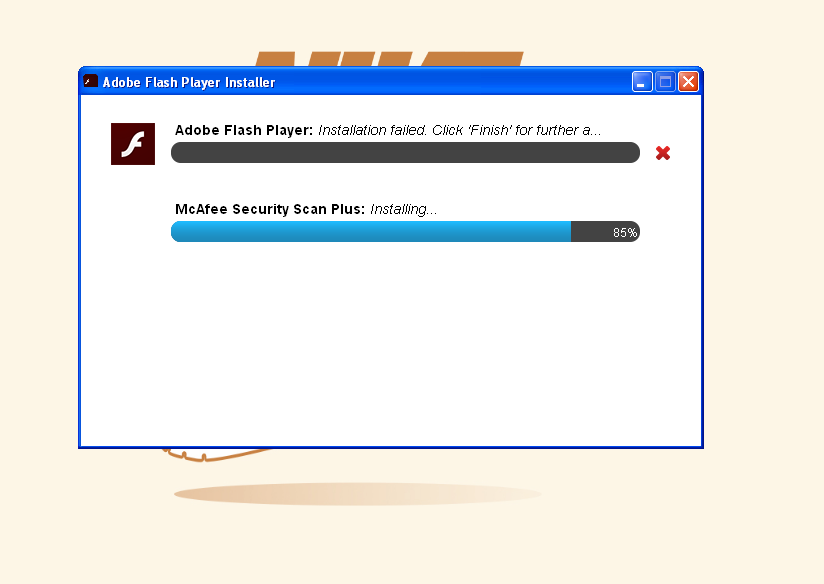
Task: Click the blue McAfee installation progress bar
Action: (x=405, y=232)
